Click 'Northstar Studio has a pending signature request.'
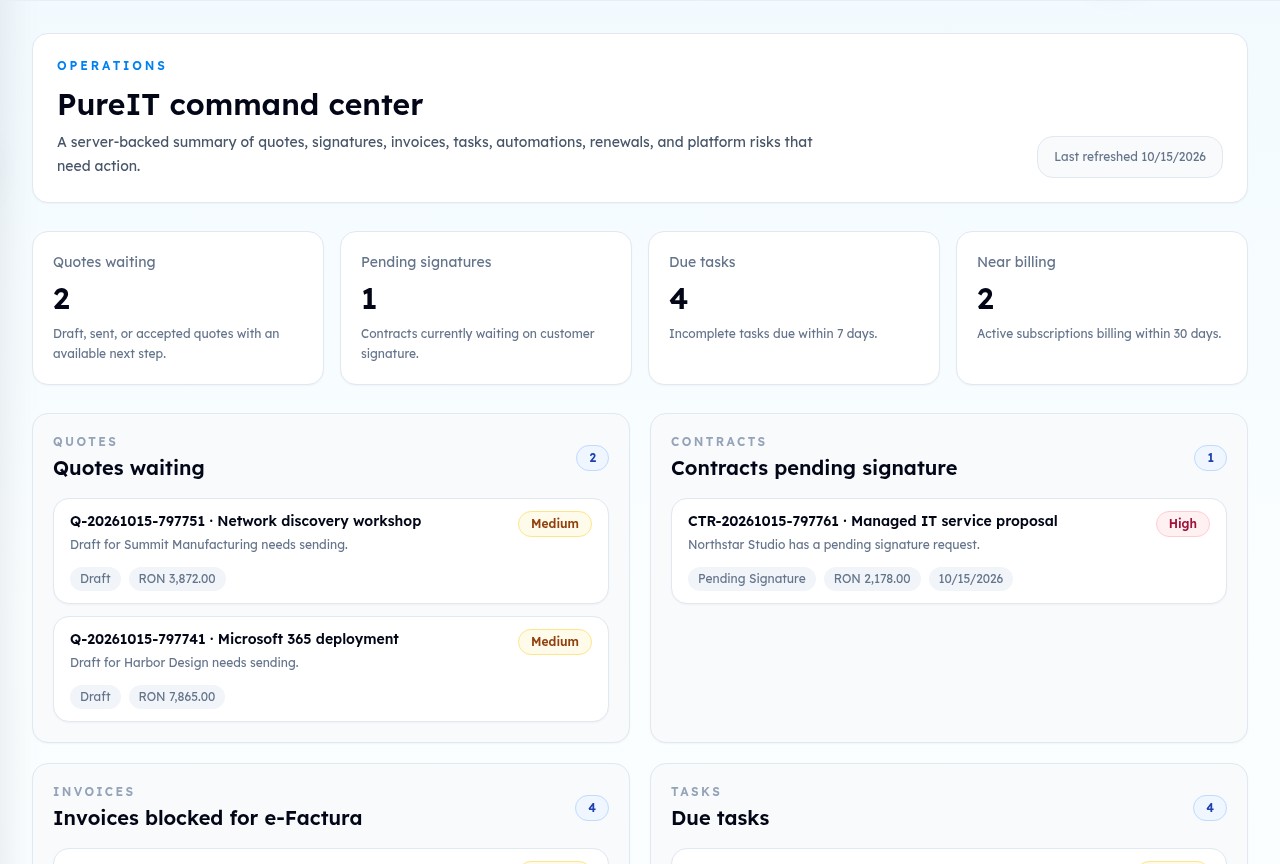The image size is (1280, 864). pyautogui.click(x=834, y=545)
